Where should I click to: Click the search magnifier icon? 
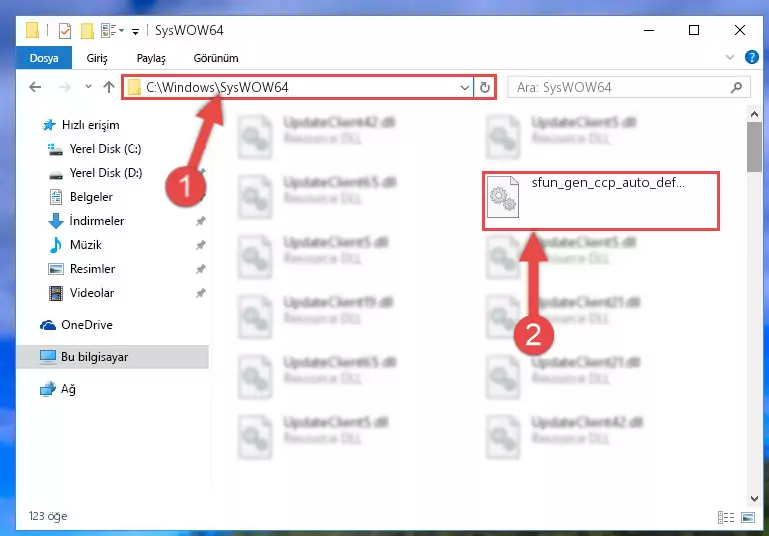(x=736, y=88)
